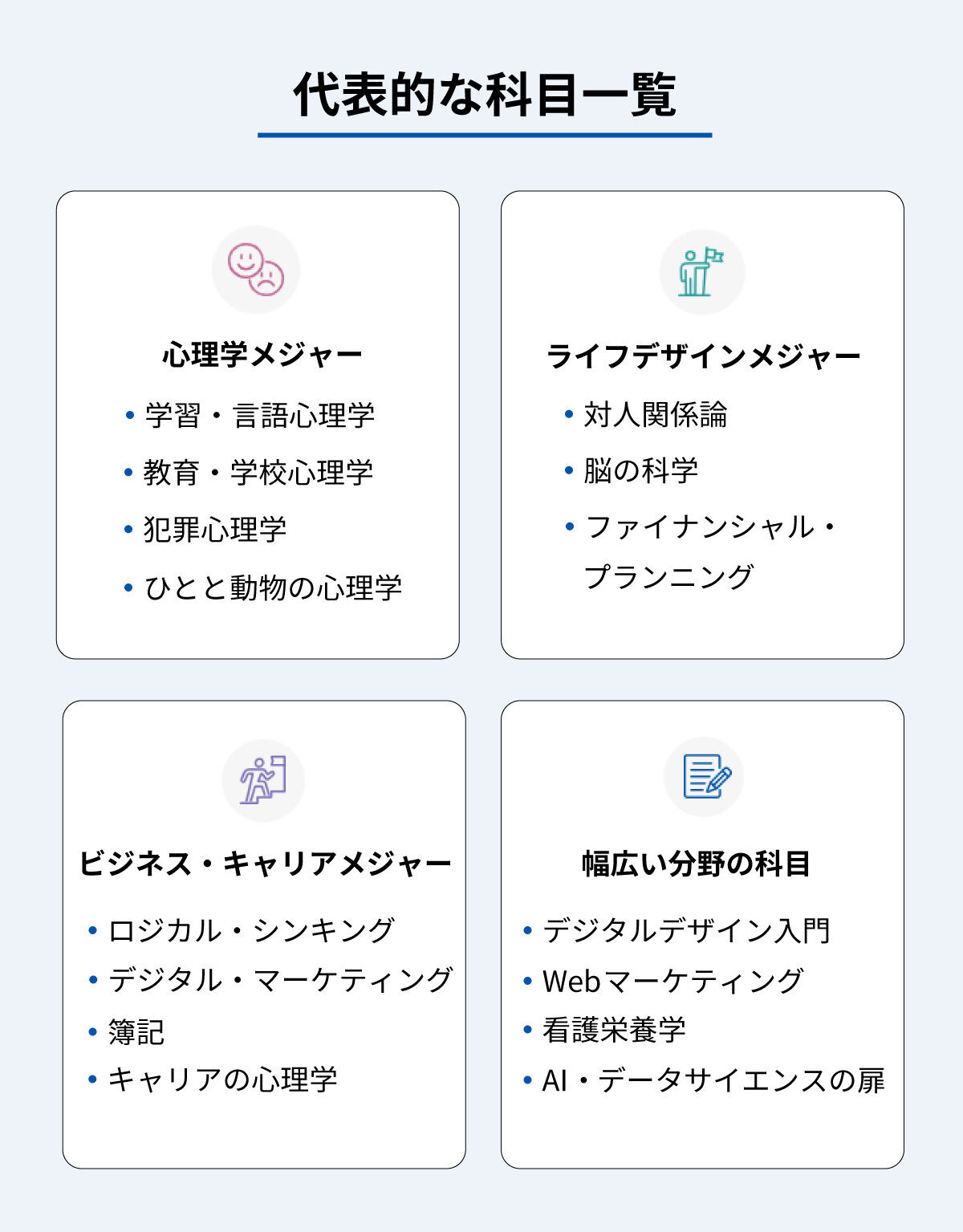Choose 犯罪心理学 list item

[215, 529]
